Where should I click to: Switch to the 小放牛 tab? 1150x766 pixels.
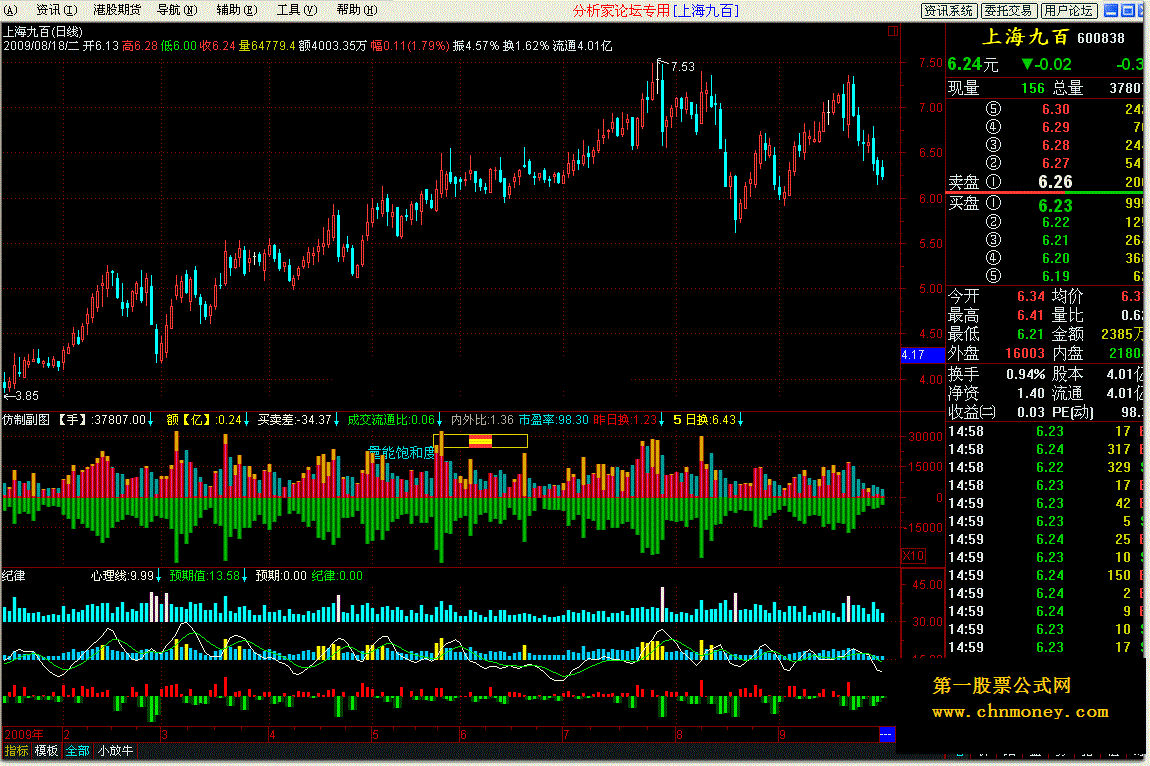tap(116, 751)
